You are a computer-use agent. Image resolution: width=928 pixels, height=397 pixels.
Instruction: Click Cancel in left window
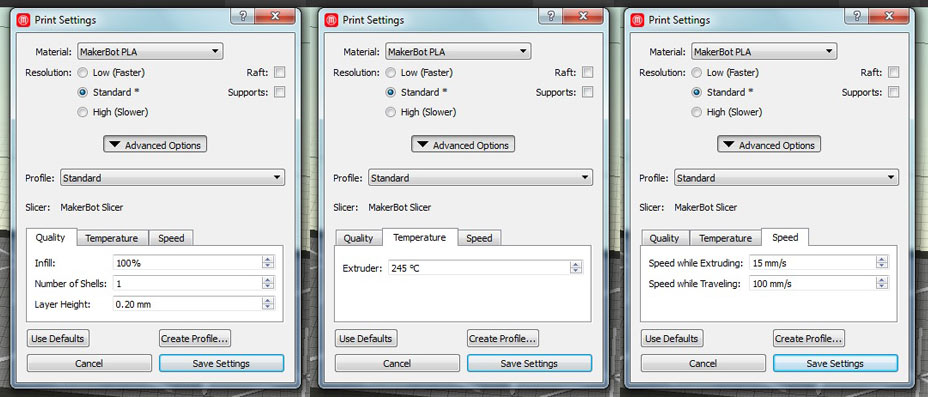(x=89, y=363)
